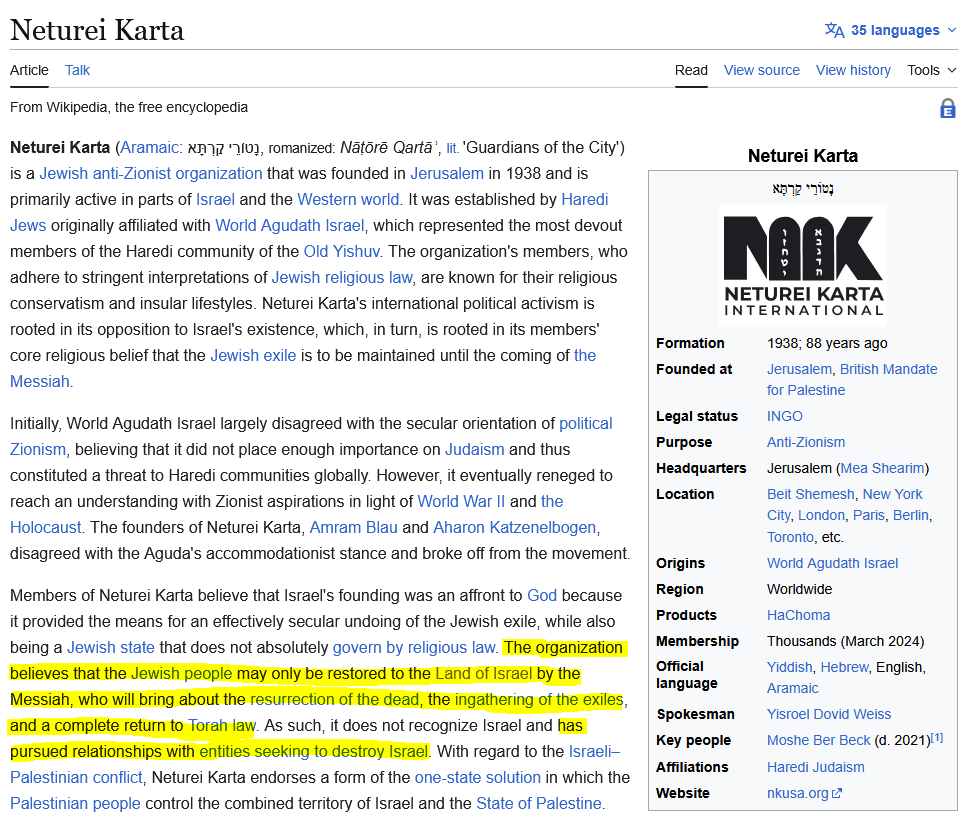Image resolution: width=974 pixels, height=823 pixels.
Task: Click the HaChoma products link
Action: click(x=798, y=616)
